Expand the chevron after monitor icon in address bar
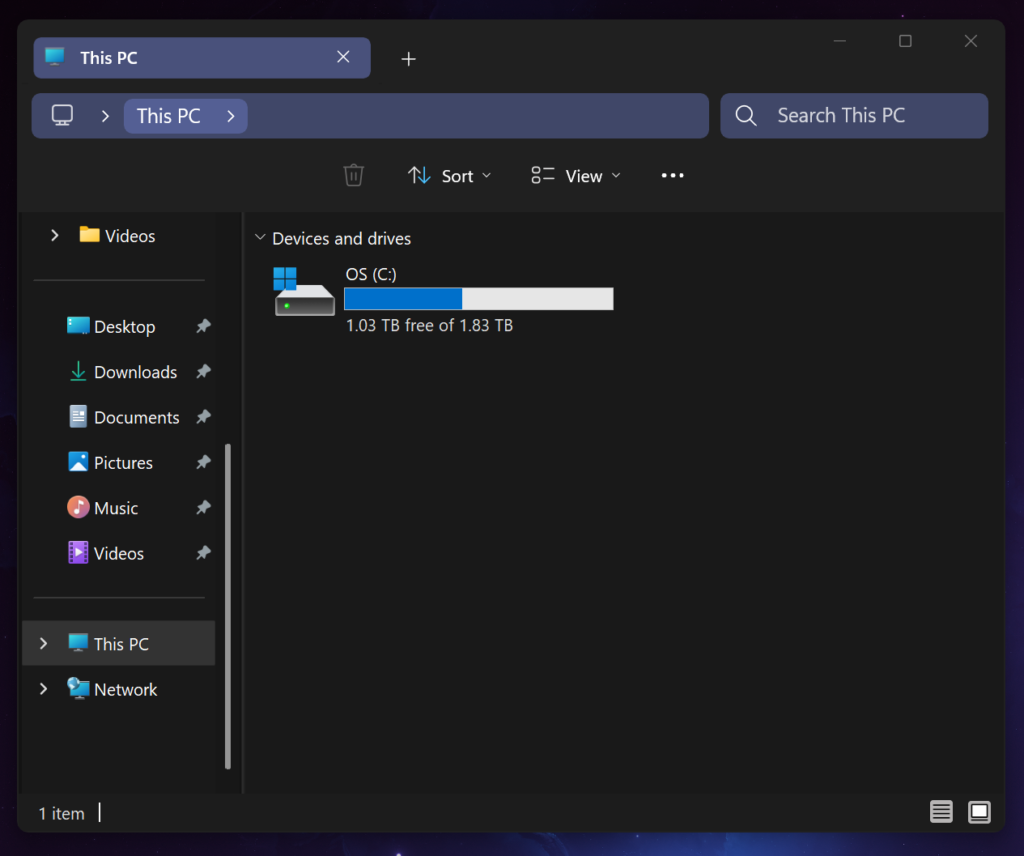1024x856 pixels. (x=105, y=116)
